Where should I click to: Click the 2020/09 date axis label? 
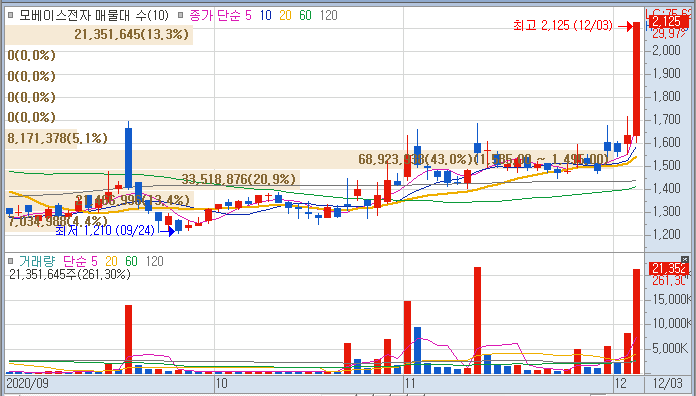[x=27, y=383]
